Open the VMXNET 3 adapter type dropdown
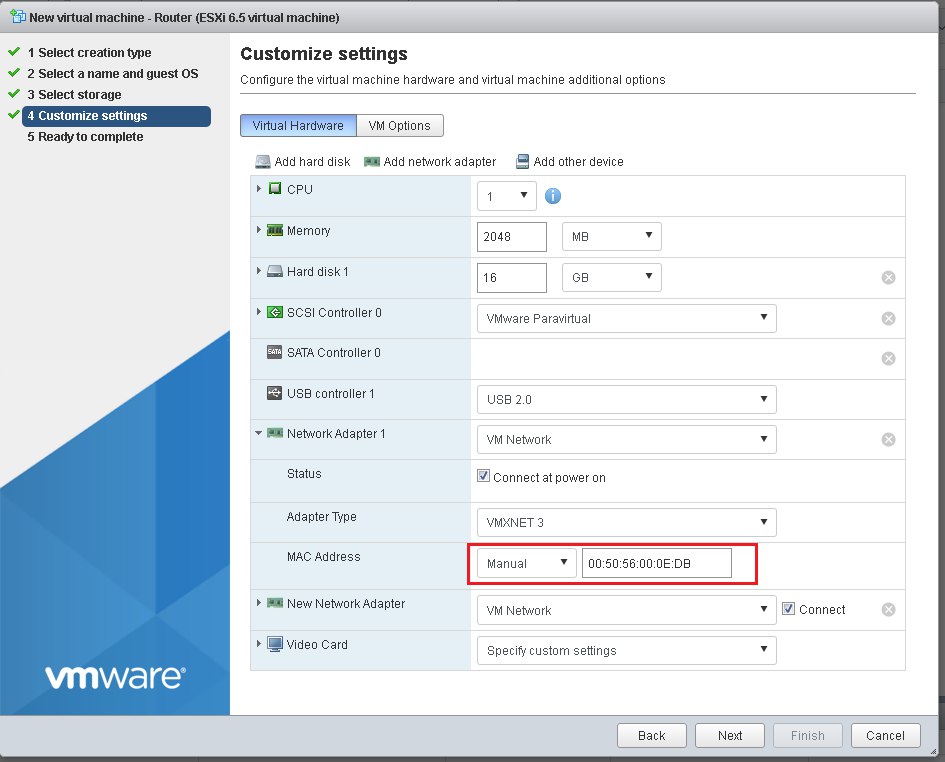 627,522
